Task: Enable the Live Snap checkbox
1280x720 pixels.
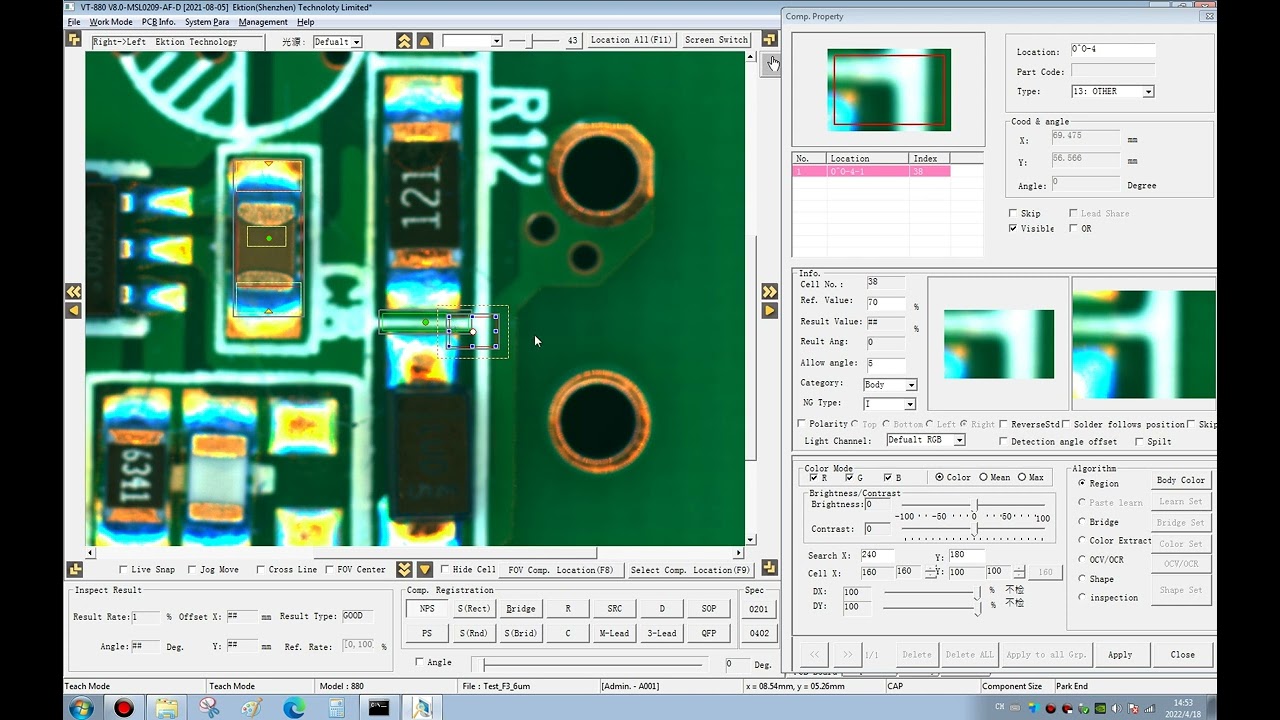Action: (123, 570)
